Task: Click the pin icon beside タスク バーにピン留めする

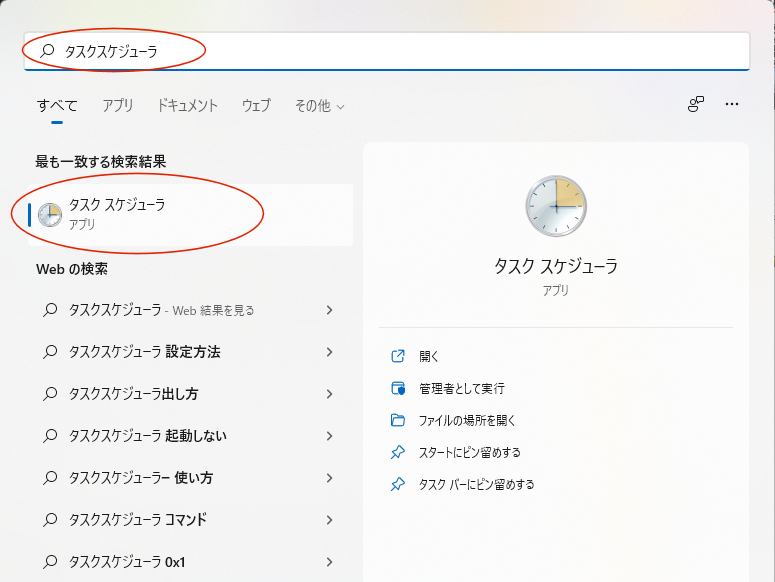Action: point(398,484)
